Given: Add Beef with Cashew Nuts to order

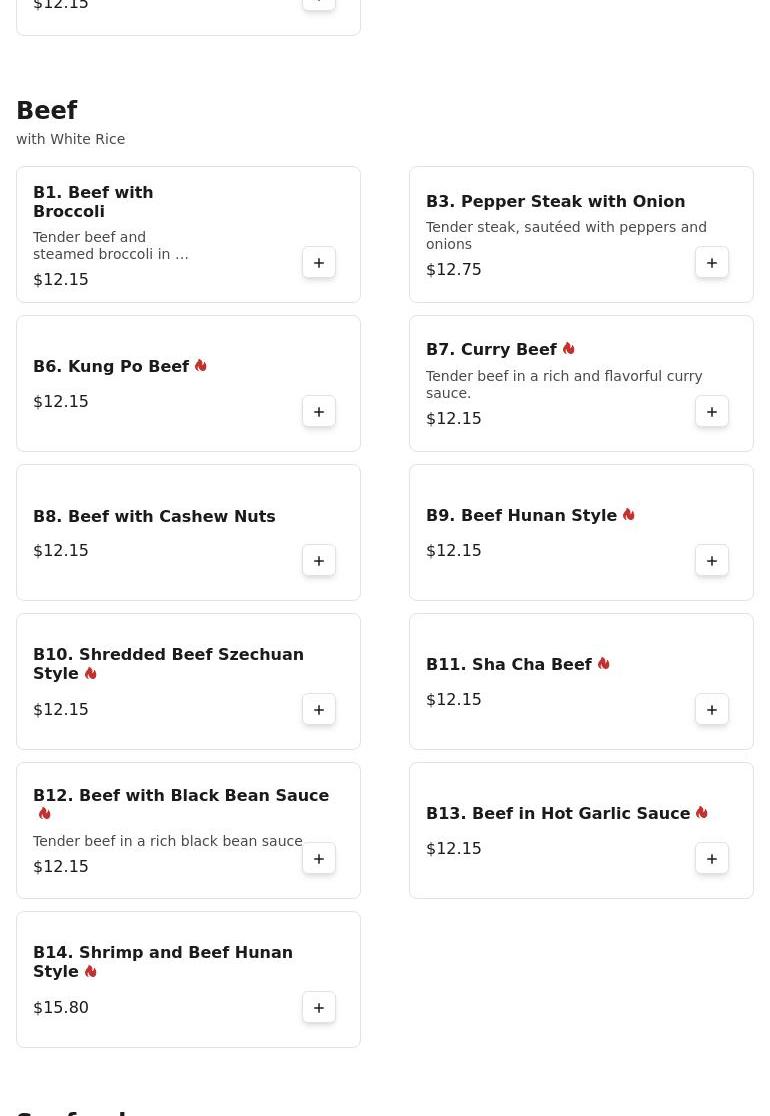Looking at the screenshot, I should pyautogui.click(x=319, y=561).
